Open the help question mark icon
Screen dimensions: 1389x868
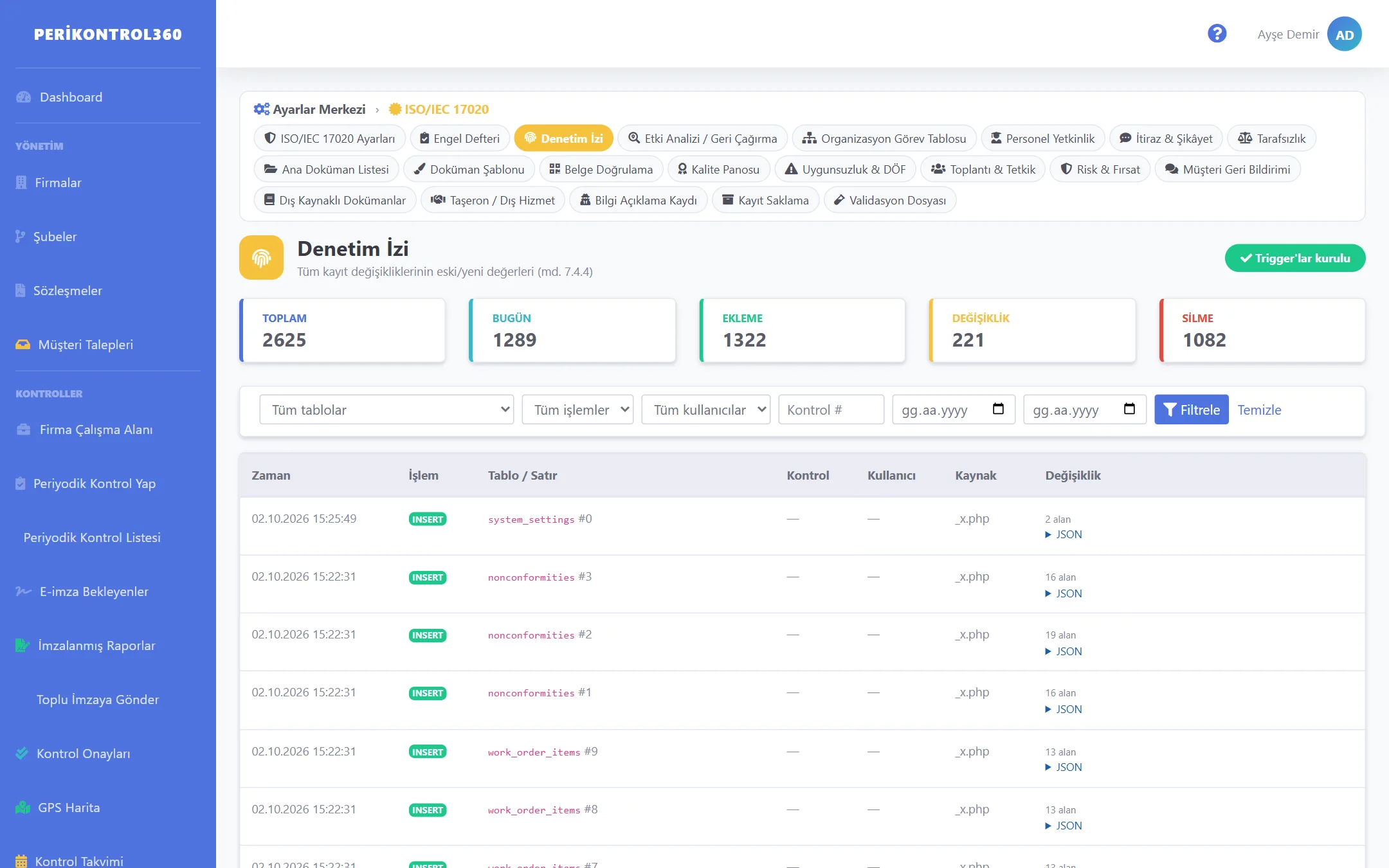[x=1217, y=33]
